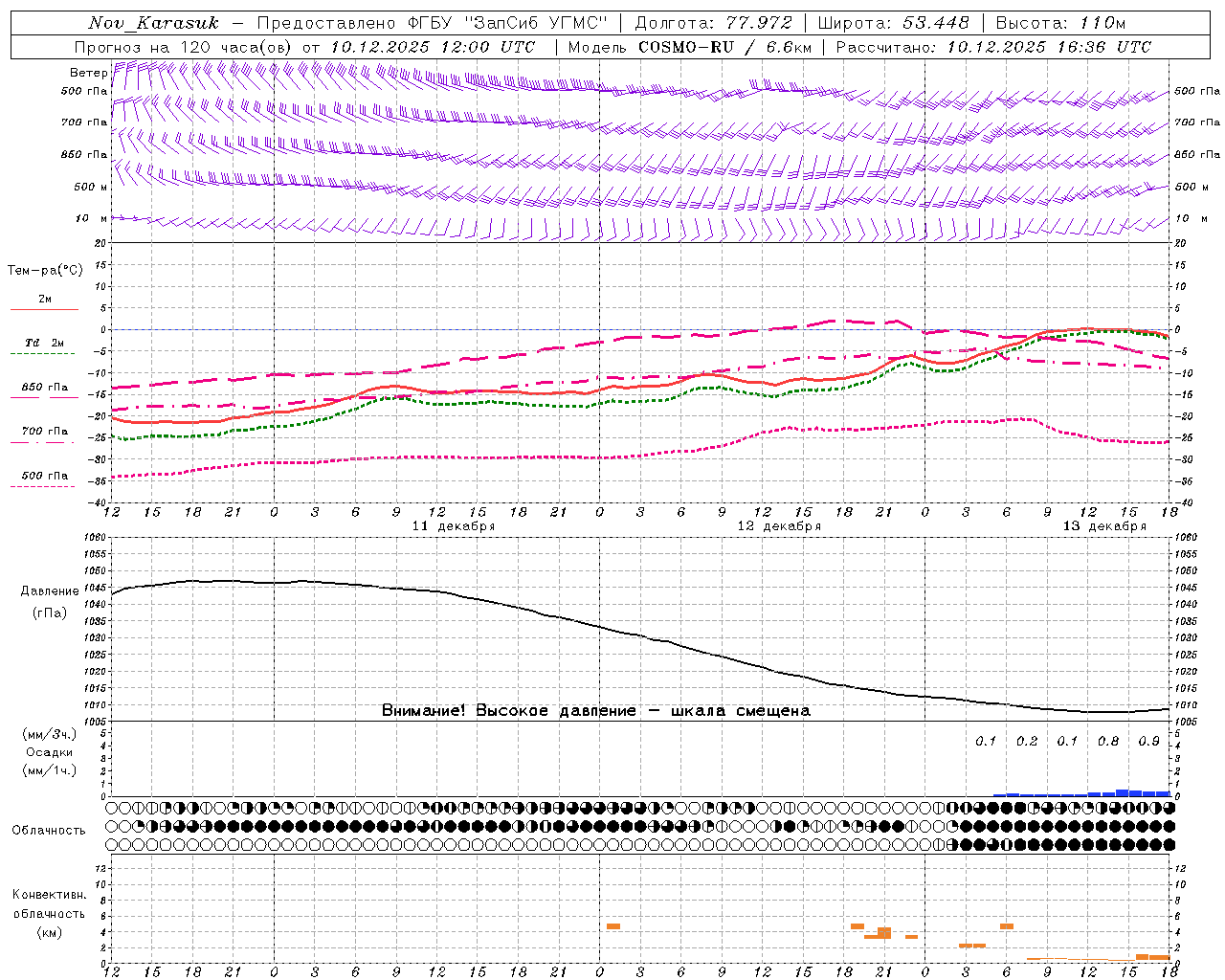Image resolution: width=1225 pixels, height=980 pixels.
Task: Click the 0.2 precipitation amount value
Action: 1027,741
